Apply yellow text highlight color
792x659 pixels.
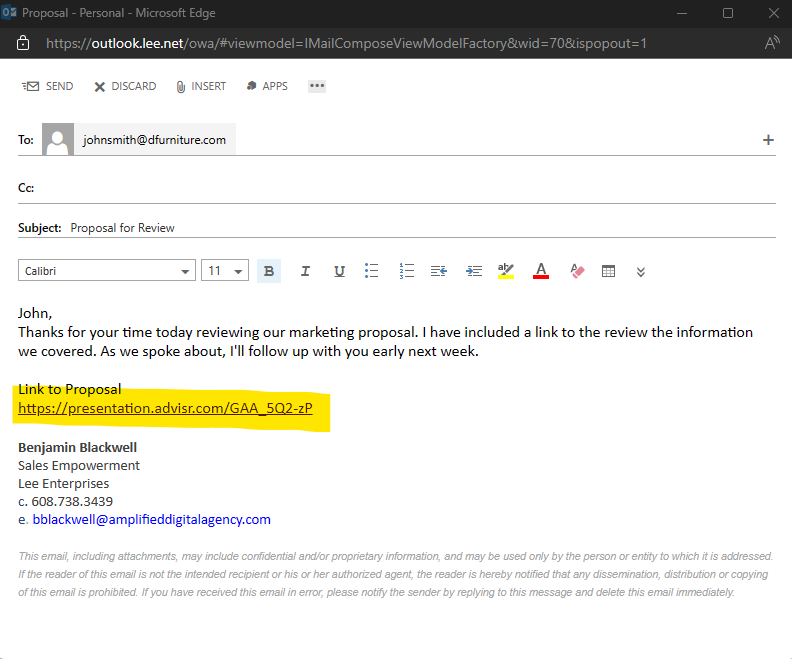506,271
